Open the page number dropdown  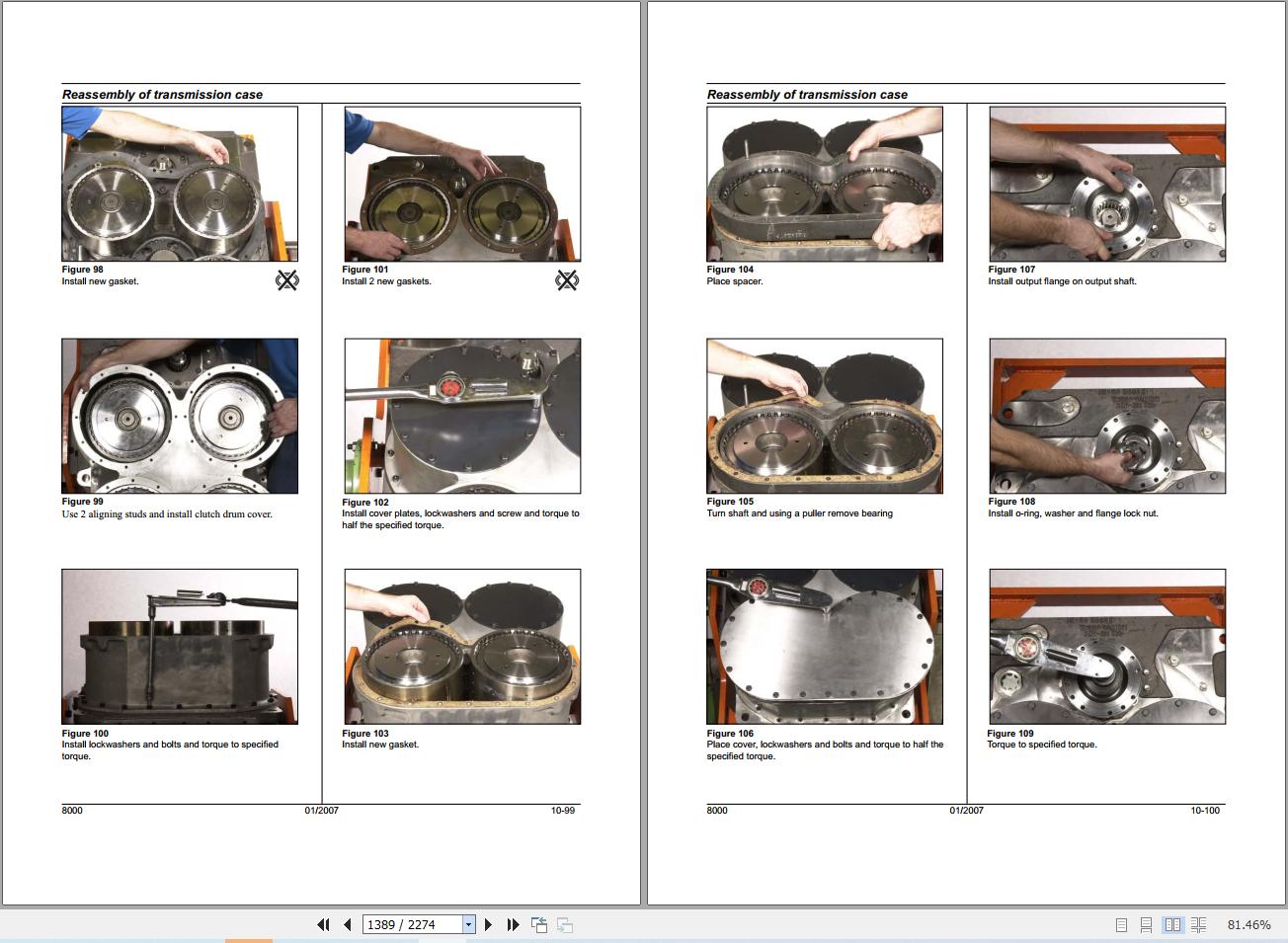(x=469, y=925)
